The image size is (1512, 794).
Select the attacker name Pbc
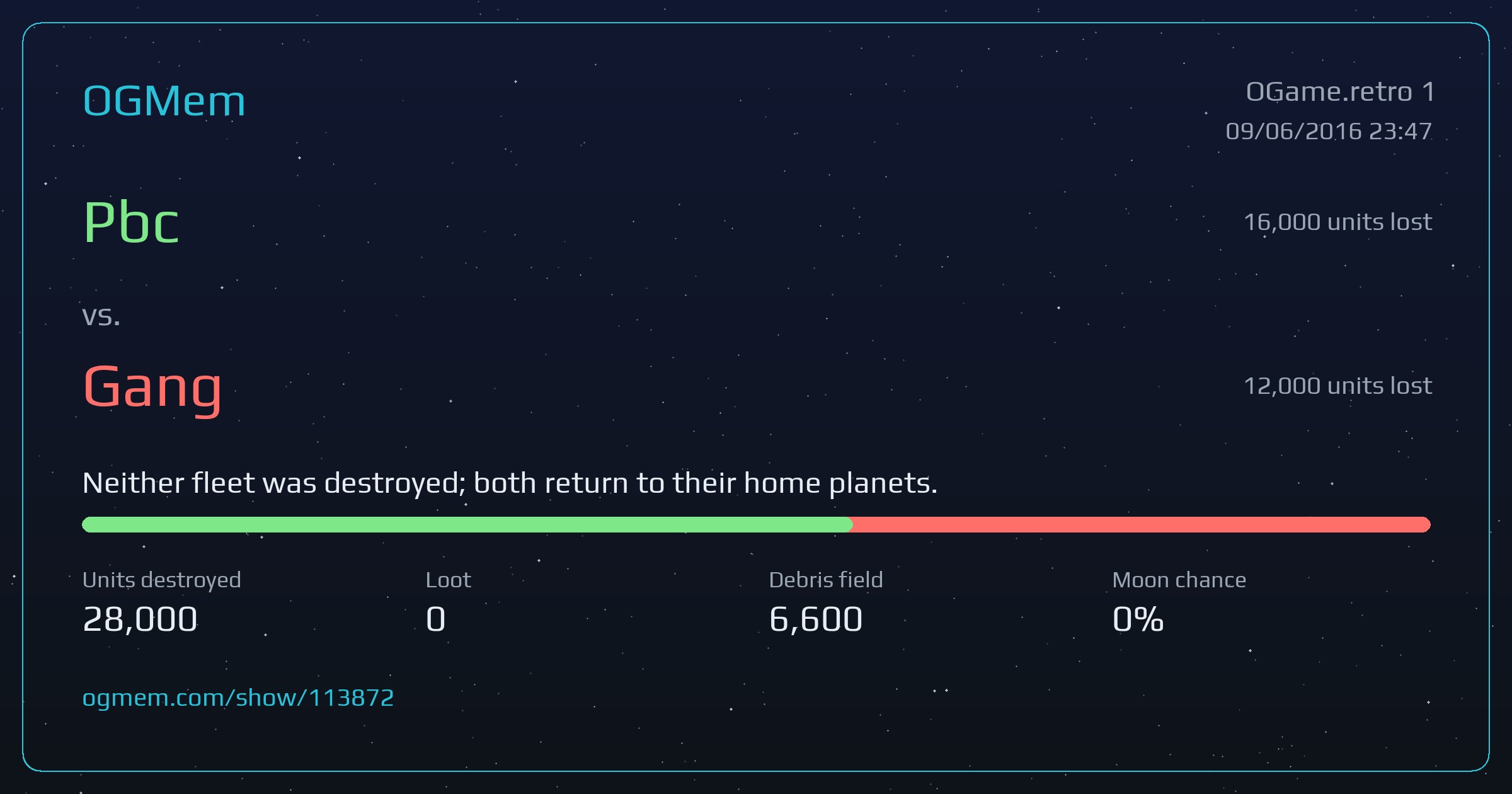pos(131,222)
